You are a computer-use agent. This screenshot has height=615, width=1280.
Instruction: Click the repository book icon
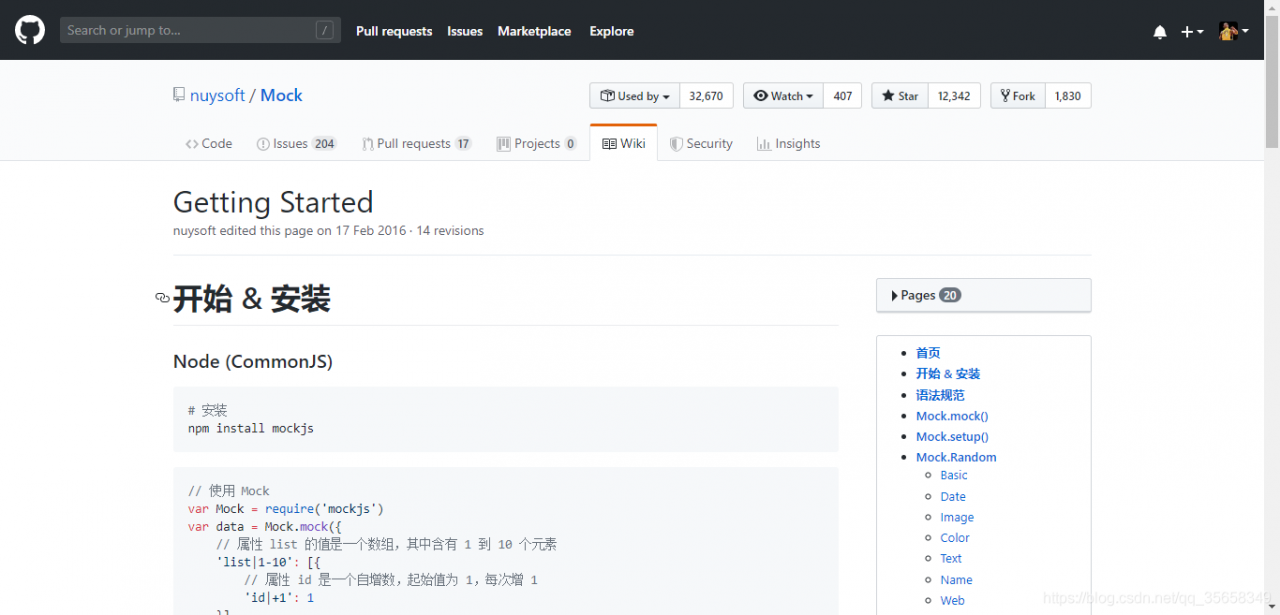click(x=179, y=95)
